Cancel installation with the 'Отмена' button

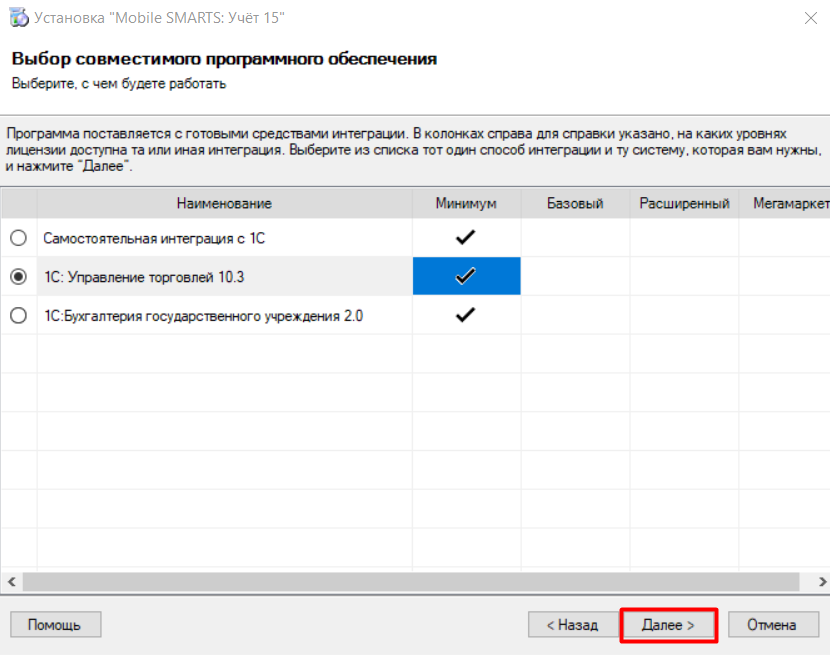(773, 625)
